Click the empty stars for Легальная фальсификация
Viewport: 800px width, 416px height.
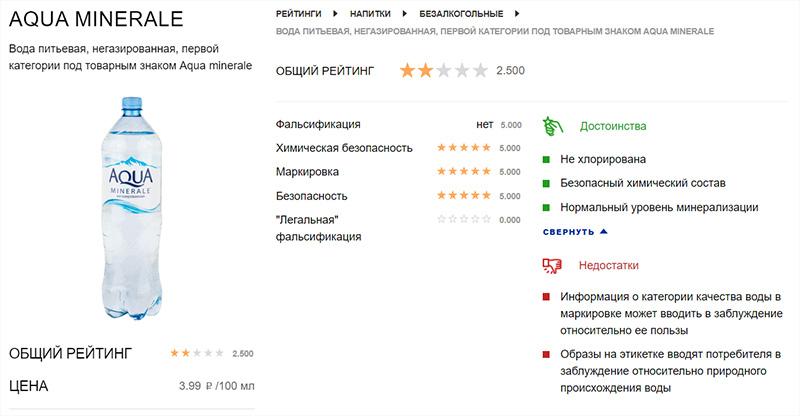[x=464, y=219]
